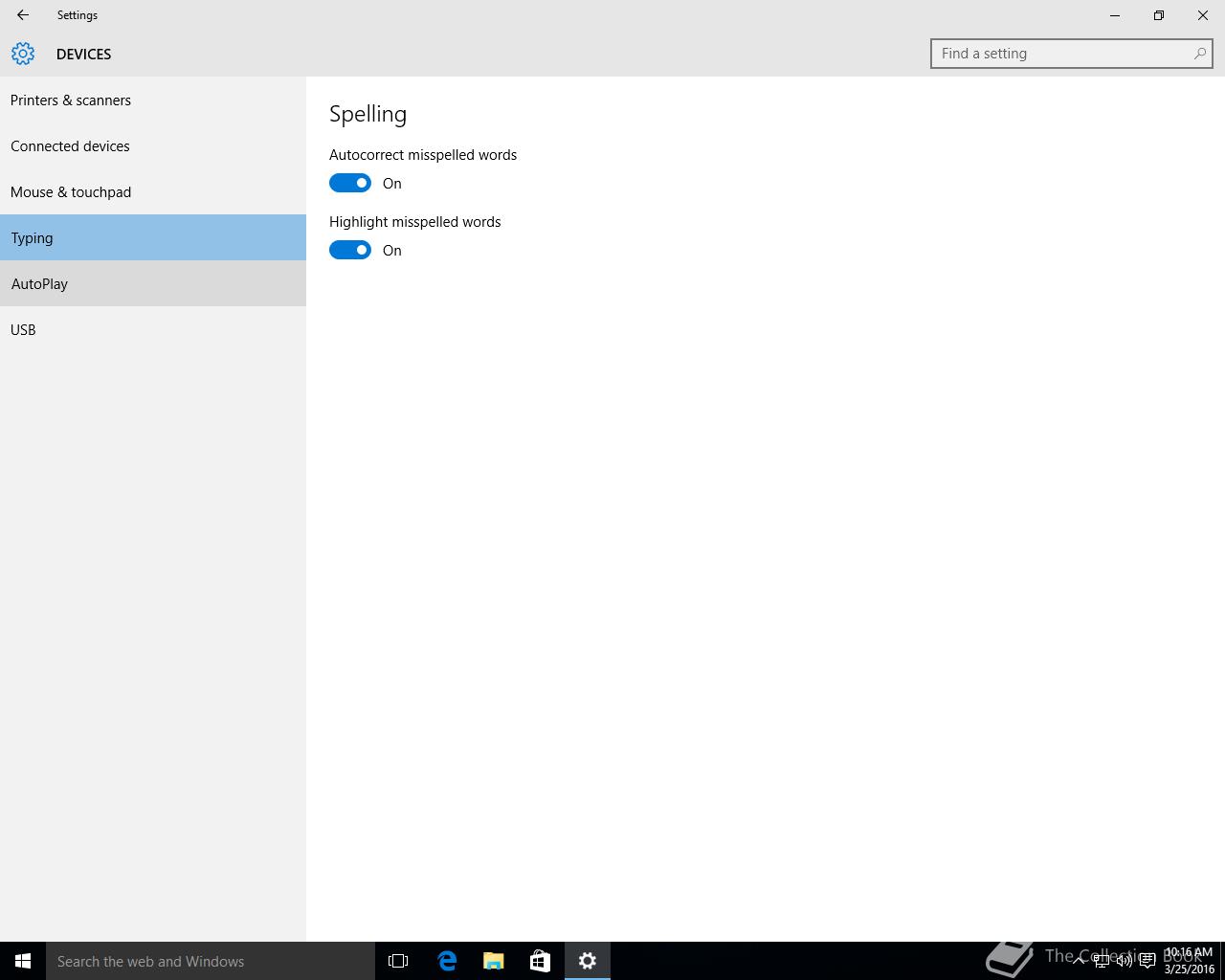Launch the Store app from taskbar

(540, 961)
